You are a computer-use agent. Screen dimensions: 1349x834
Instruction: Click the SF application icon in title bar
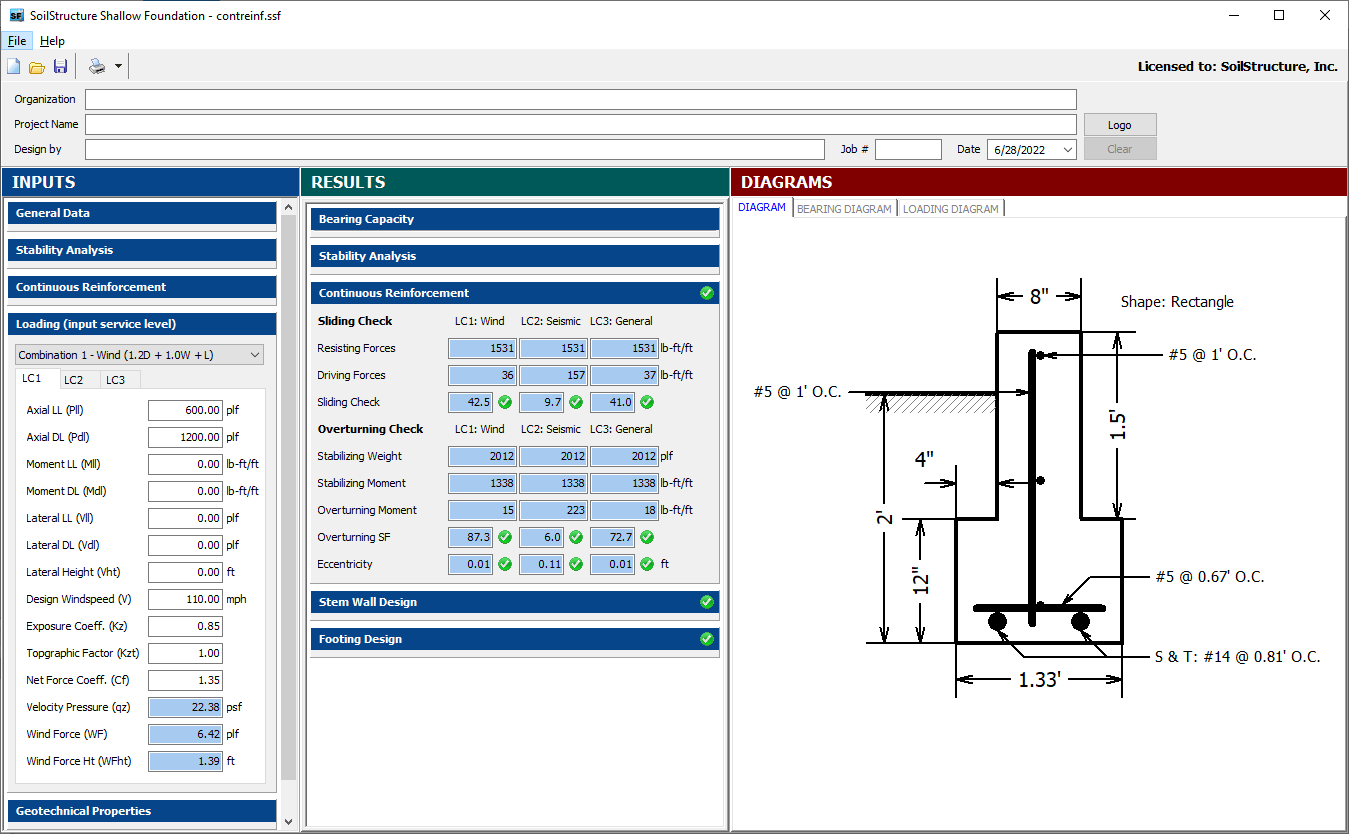pos(15,15)
